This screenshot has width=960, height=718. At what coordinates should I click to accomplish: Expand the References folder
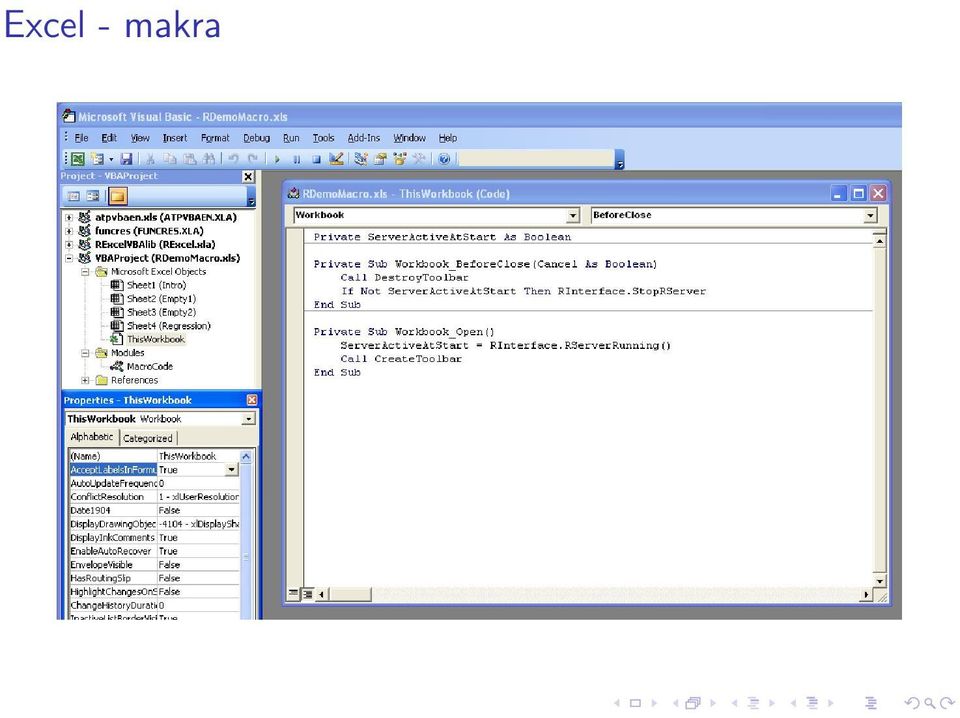[x=86, y=380]
